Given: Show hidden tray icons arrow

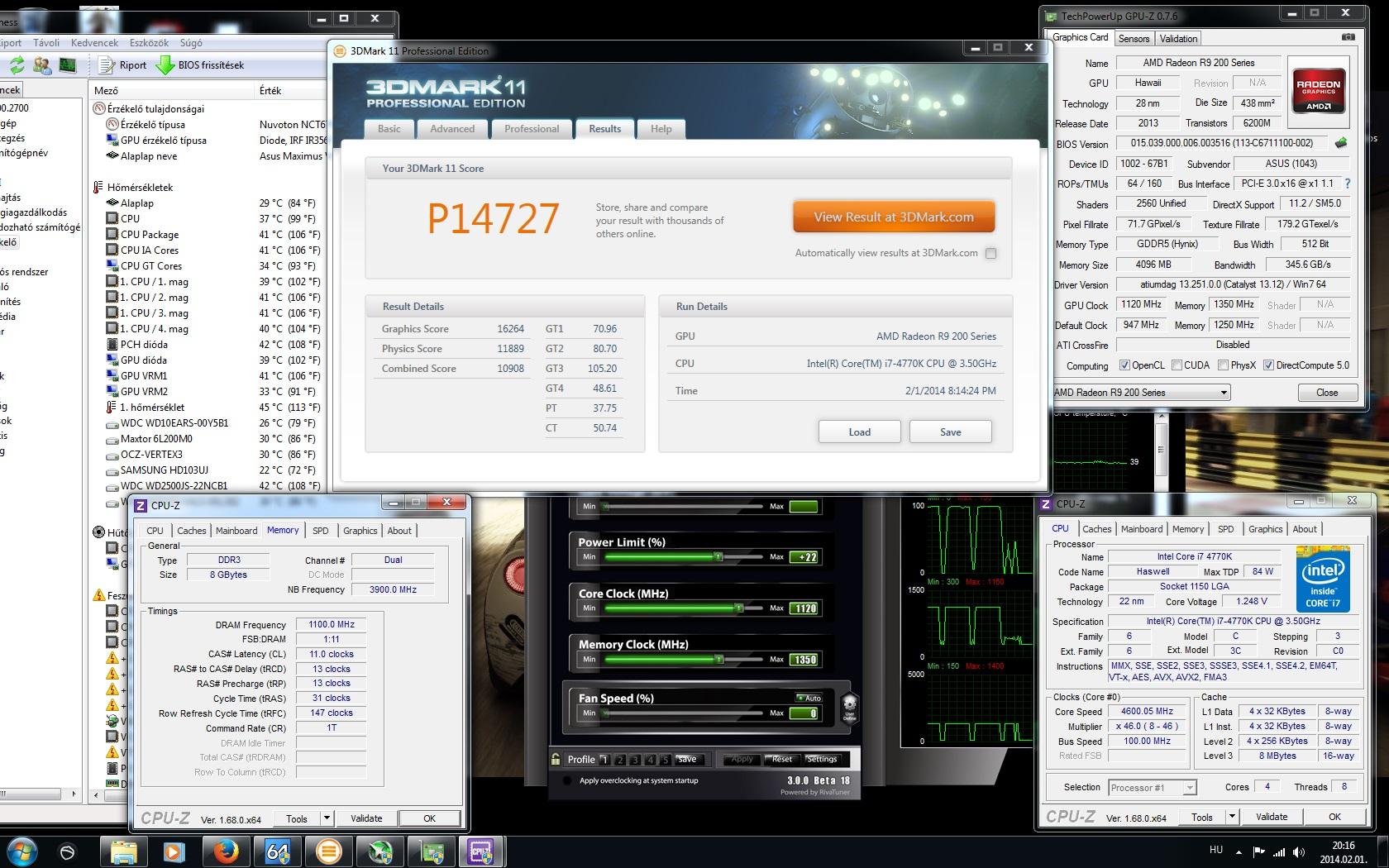Looking at the screenshot, I should [1239, 852].
